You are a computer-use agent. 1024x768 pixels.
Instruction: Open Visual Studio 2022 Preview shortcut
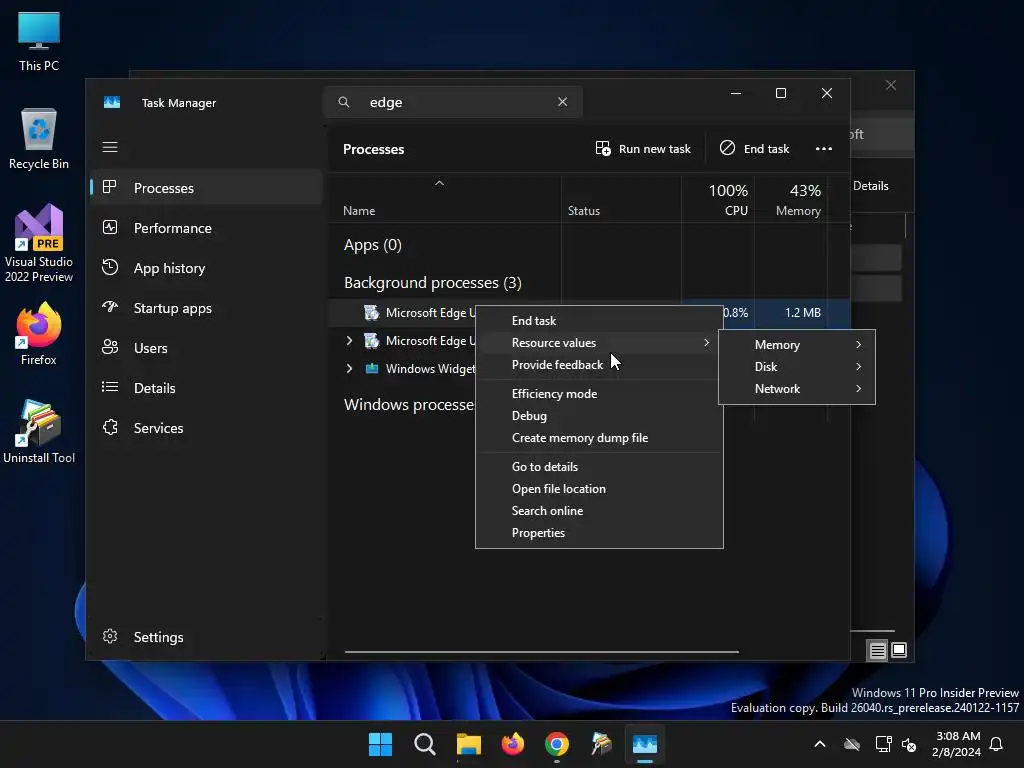[39, 243]
